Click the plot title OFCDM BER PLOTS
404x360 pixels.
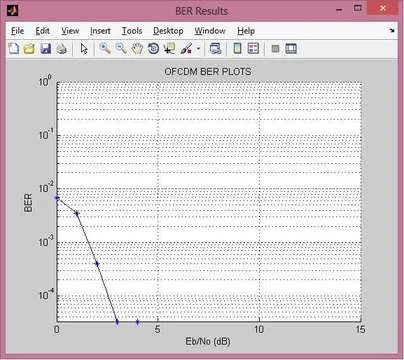click(208, 72)
